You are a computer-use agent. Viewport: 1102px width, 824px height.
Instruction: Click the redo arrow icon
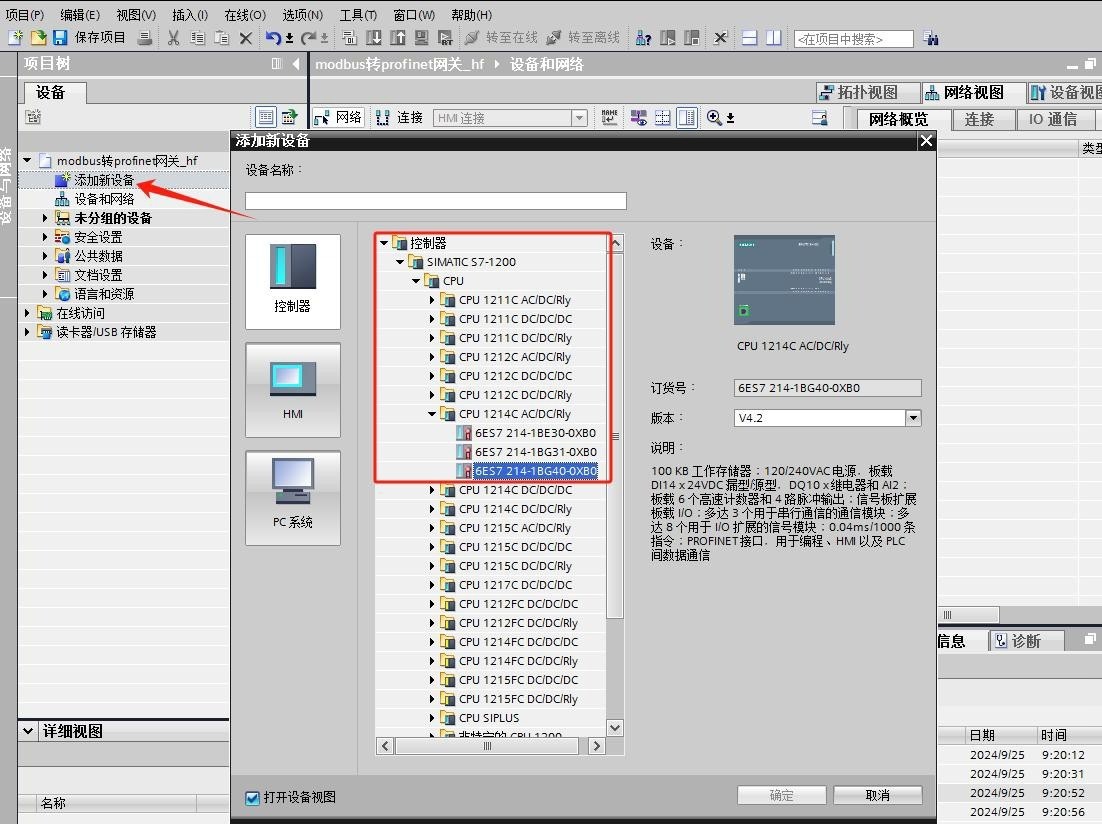[x=309, y=37]
